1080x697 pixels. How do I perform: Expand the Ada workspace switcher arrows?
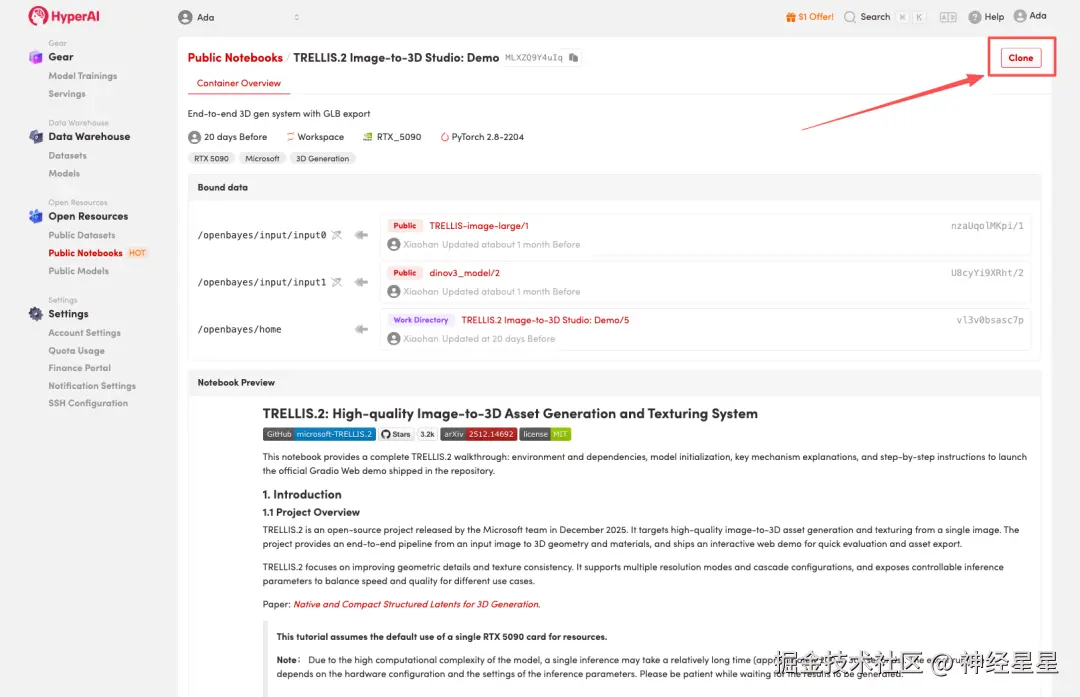point(297,17)
